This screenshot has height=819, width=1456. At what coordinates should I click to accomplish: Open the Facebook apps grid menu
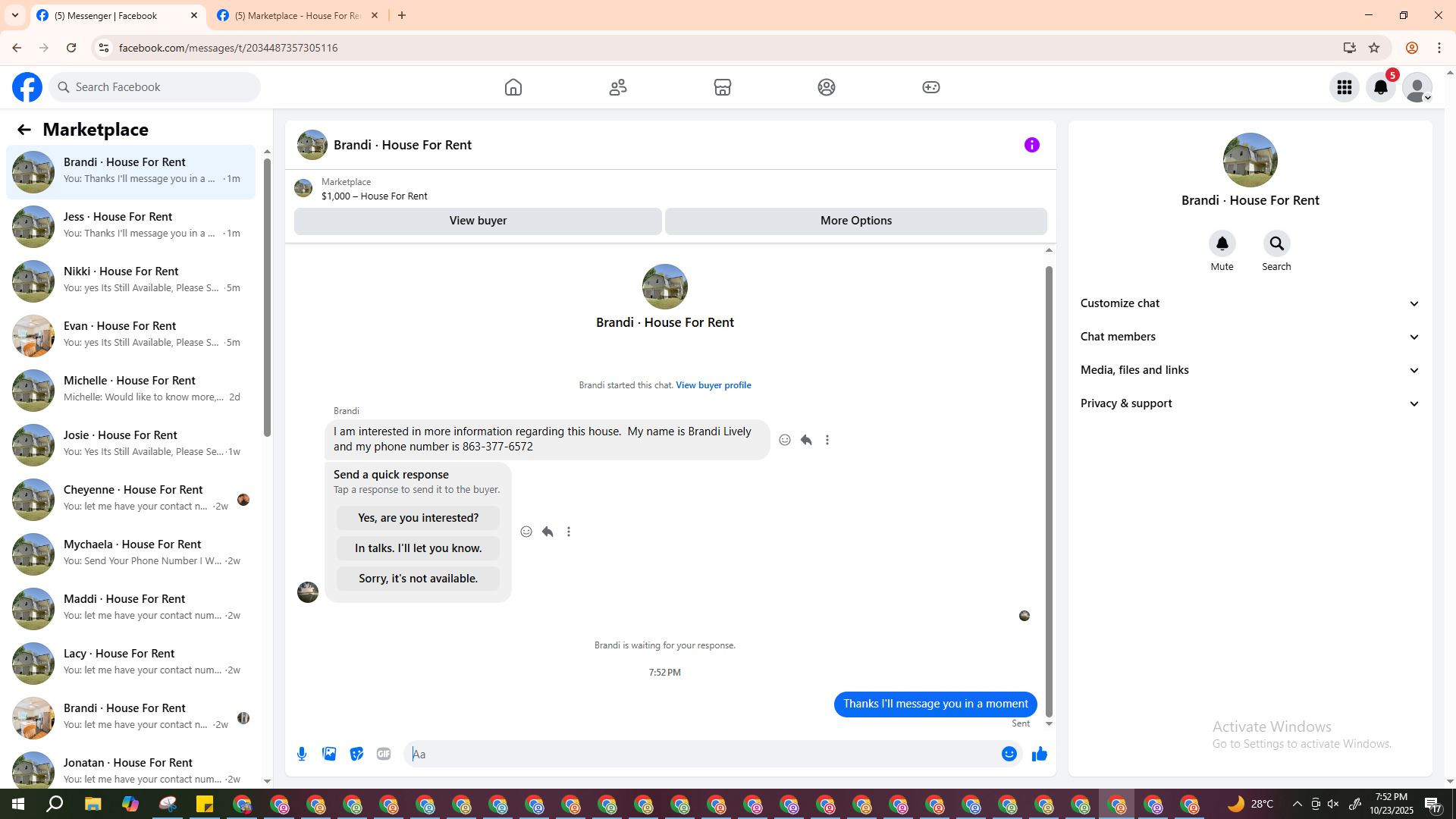tap(1344, 87)
